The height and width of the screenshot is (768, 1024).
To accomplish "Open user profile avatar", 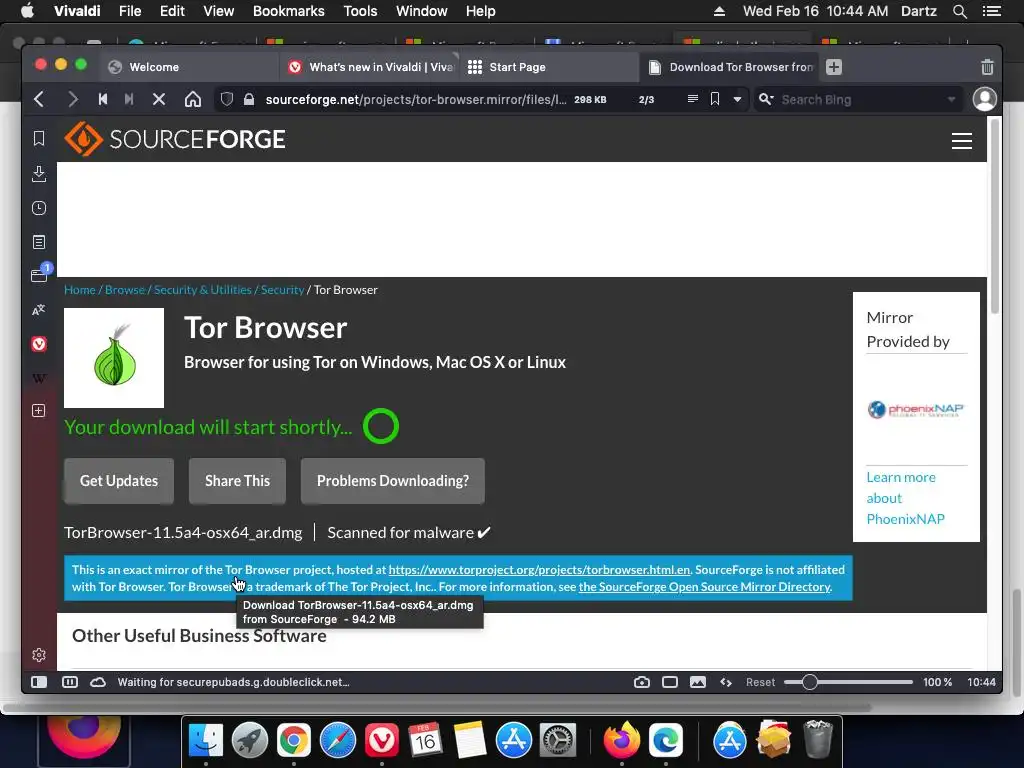I will pyautogui.click(x=985, y=99).
